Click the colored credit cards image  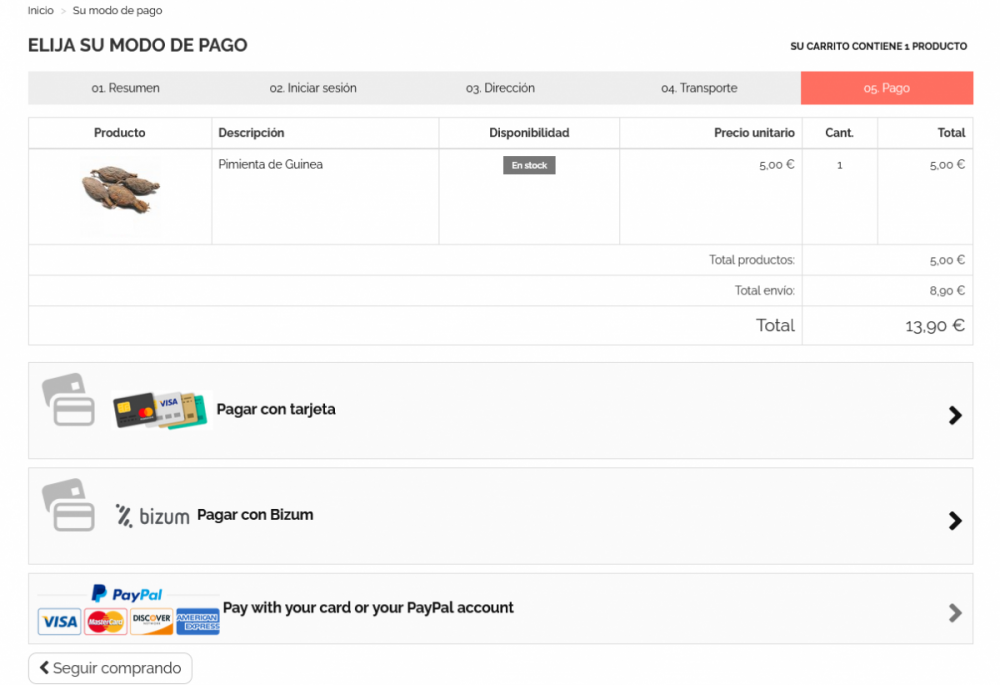pos(161,410)
